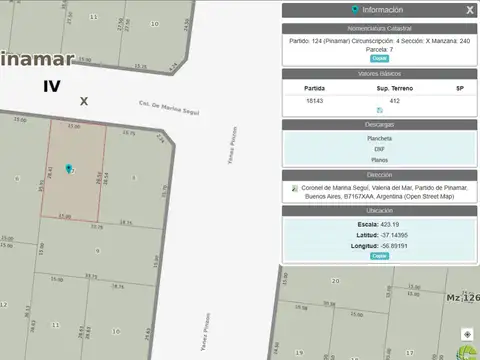Click the Longitud value -56.89191
Image resolution: width=480 pixels, height=360 pixels.
click(394, 246)
